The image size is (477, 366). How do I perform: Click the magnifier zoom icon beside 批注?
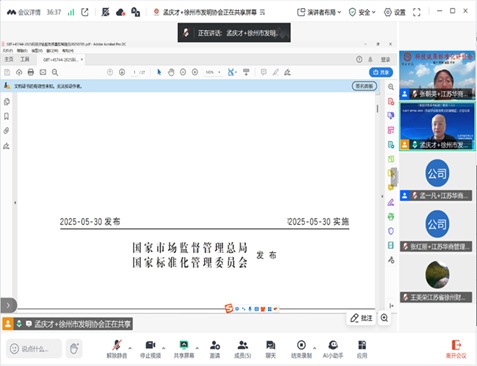[384, 318]
